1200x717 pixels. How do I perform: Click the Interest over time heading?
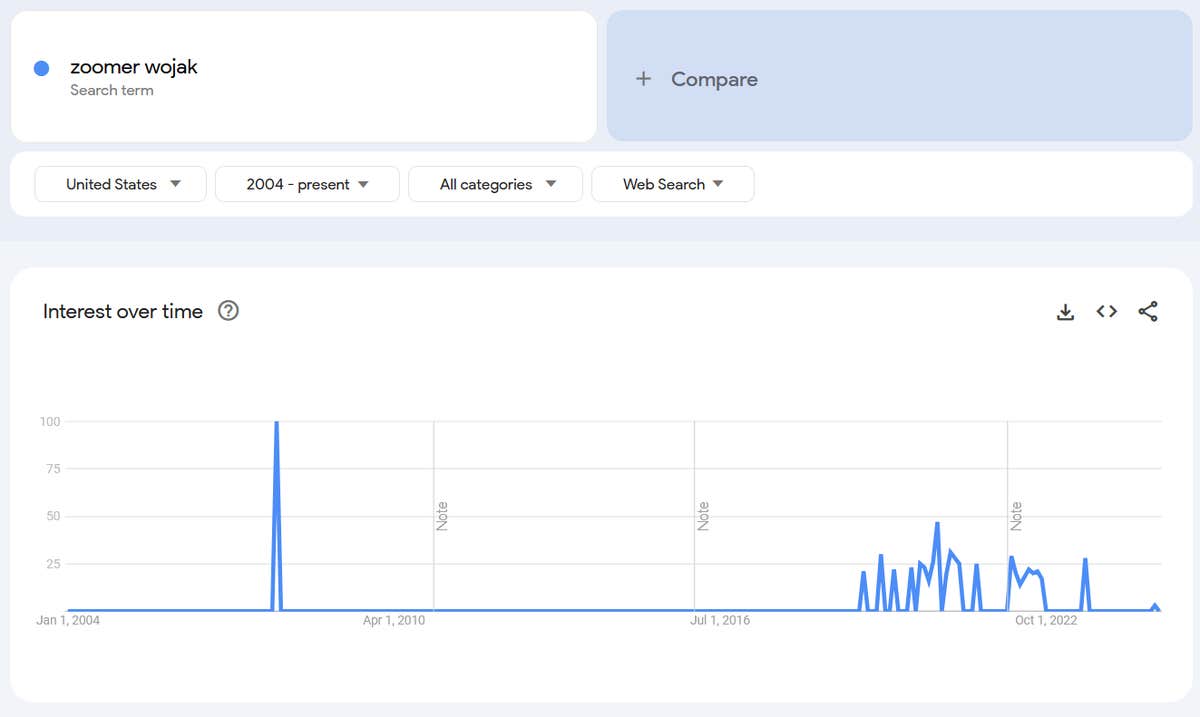(x=123, y=311)
